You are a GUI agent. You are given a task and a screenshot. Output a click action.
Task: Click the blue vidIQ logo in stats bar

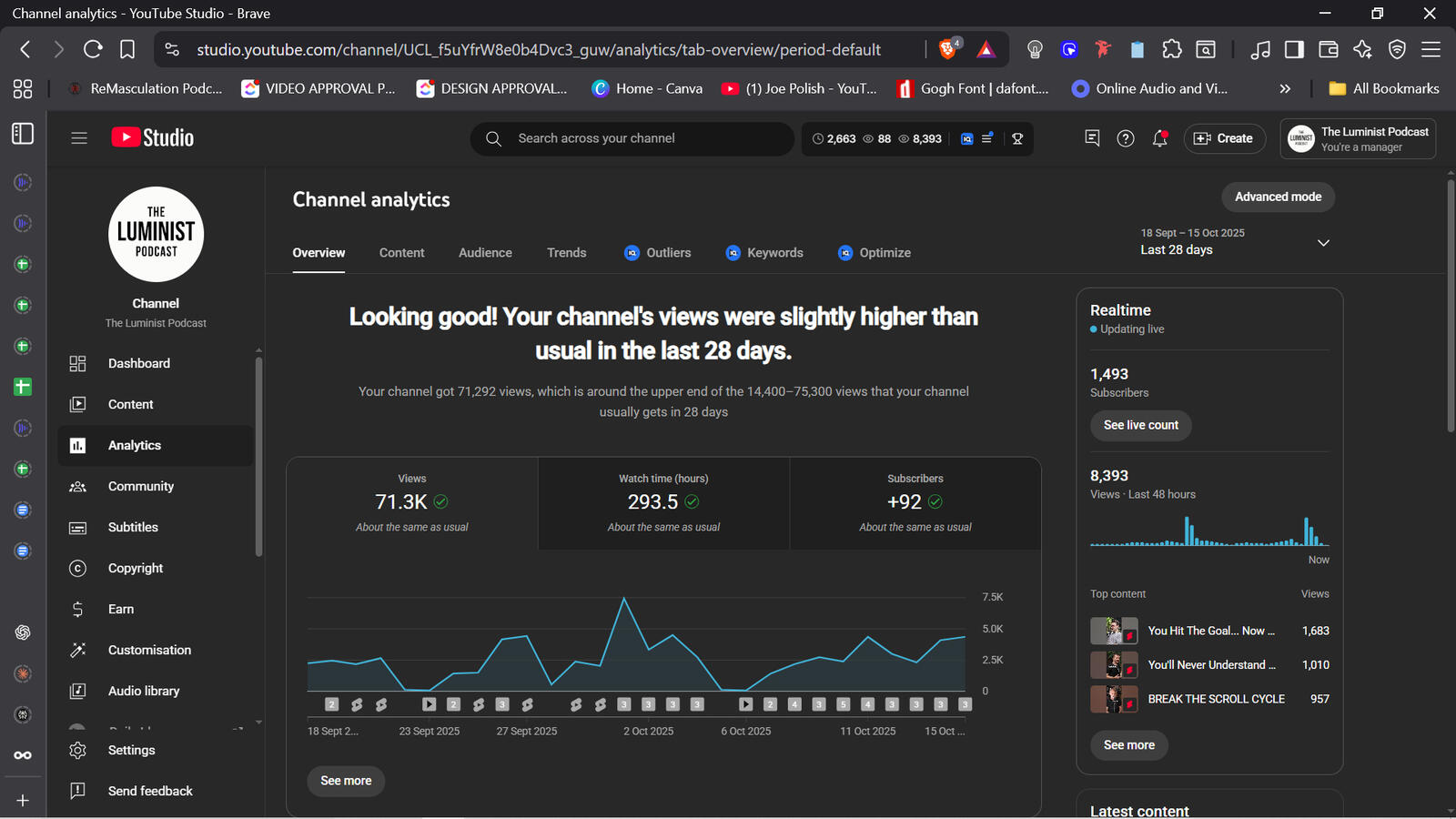(x=966, y=138)
